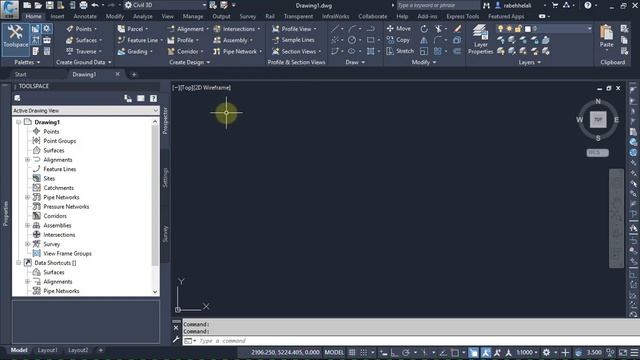Viewport: 640px width, 360px height.
Task: Select the Circle draw tool
Action: coord(352,40)
